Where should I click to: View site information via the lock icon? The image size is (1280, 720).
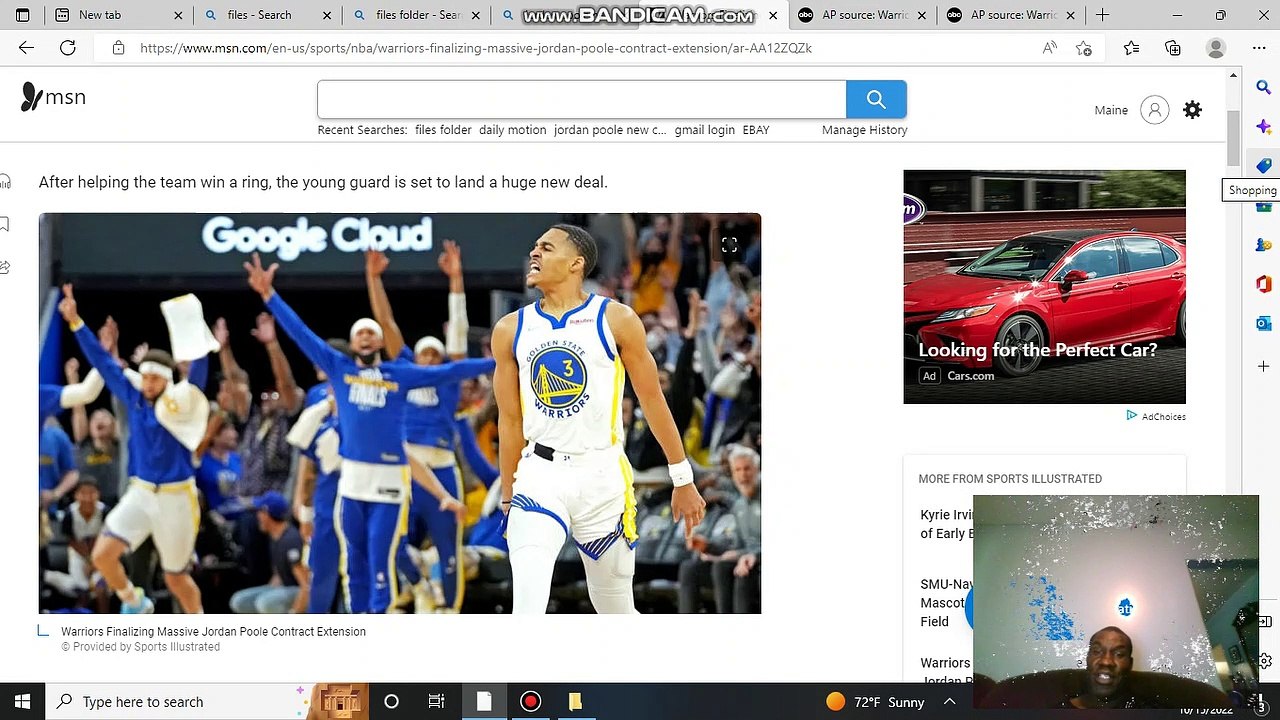pyautogui.click(x=118, y=48)
